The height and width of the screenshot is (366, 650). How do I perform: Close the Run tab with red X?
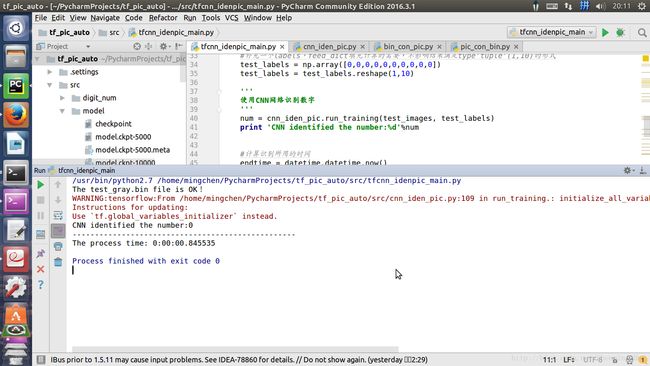click(41, 269)
